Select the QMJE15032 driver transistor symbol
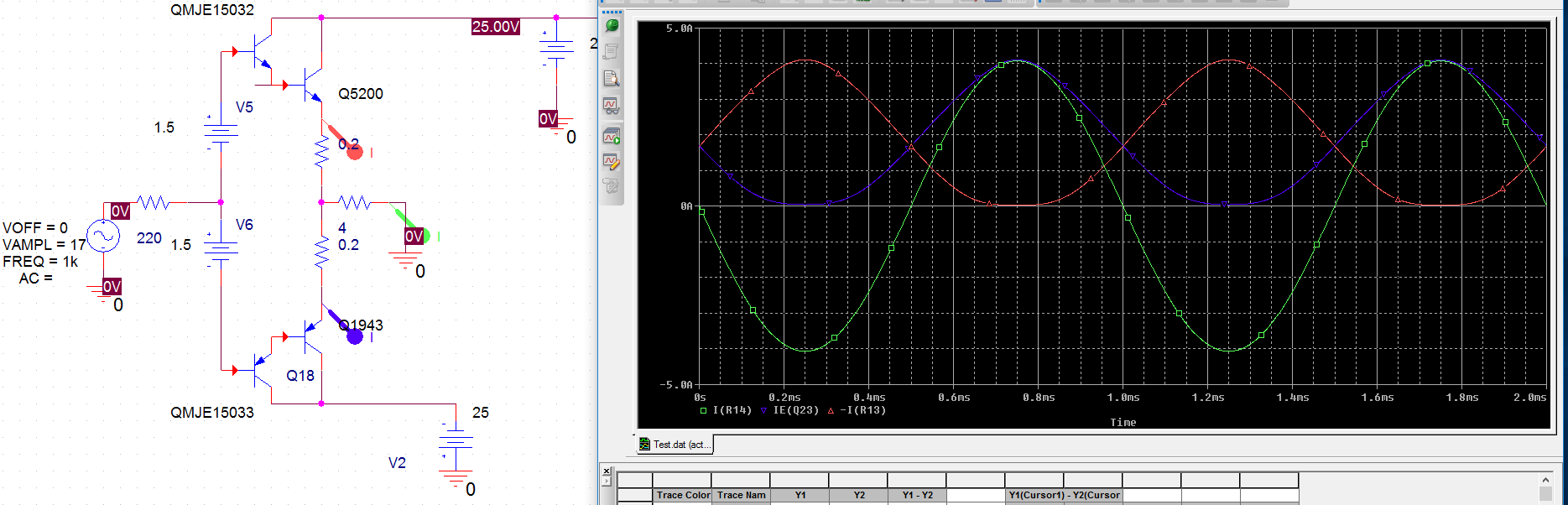The image size is (1568, 505). coord(262,52)
